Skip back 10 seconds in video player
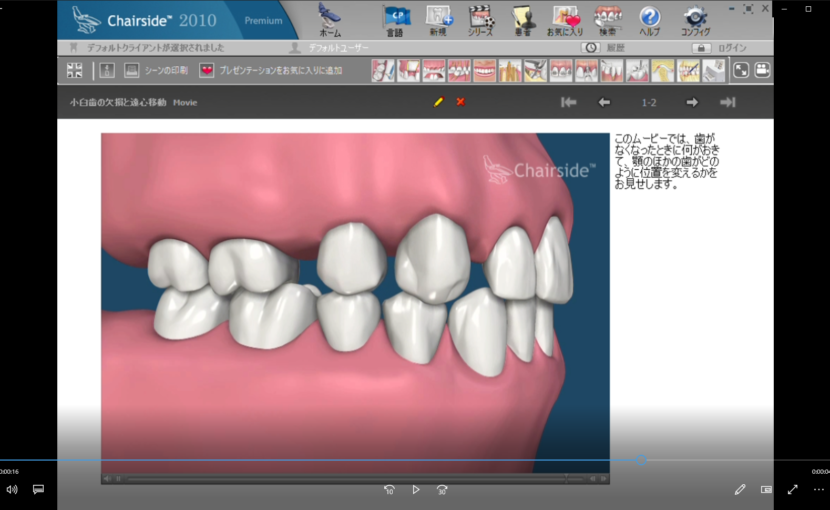The width and height of the screenshot is (830, 510). [x=389, y=490]
